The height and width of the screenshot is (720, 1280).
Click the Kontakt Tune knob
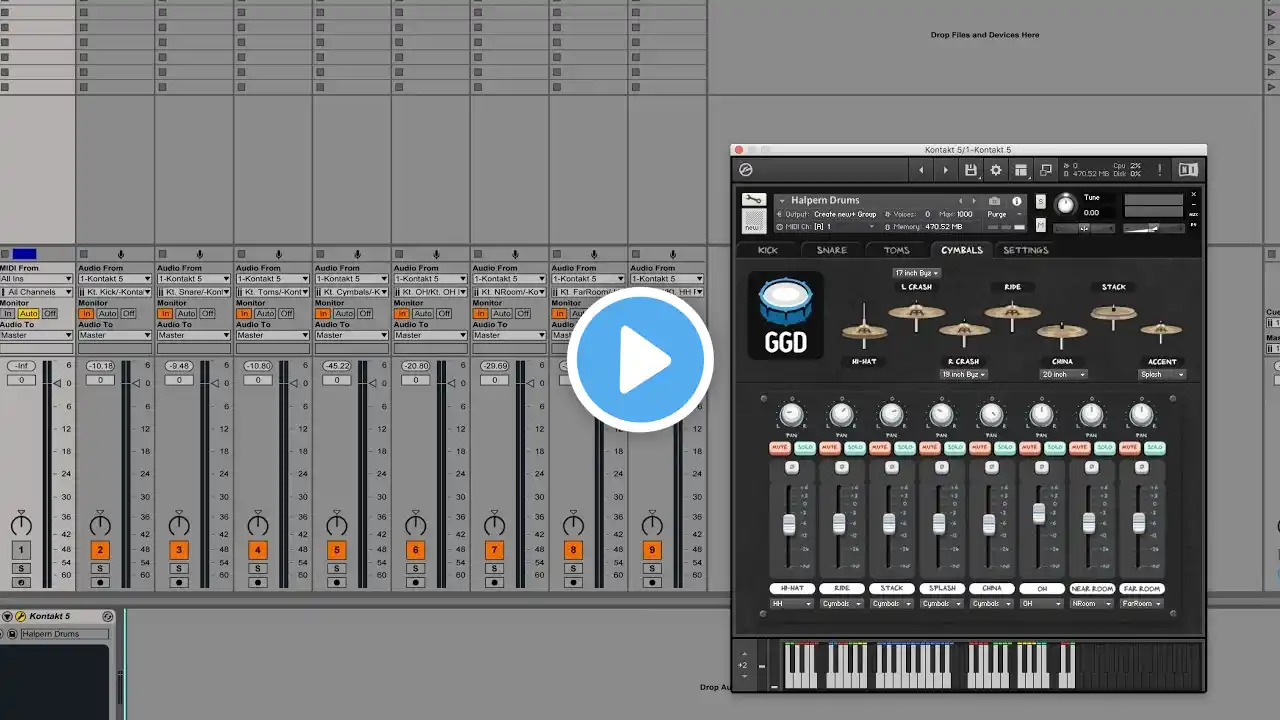[x=1066, y=204]
